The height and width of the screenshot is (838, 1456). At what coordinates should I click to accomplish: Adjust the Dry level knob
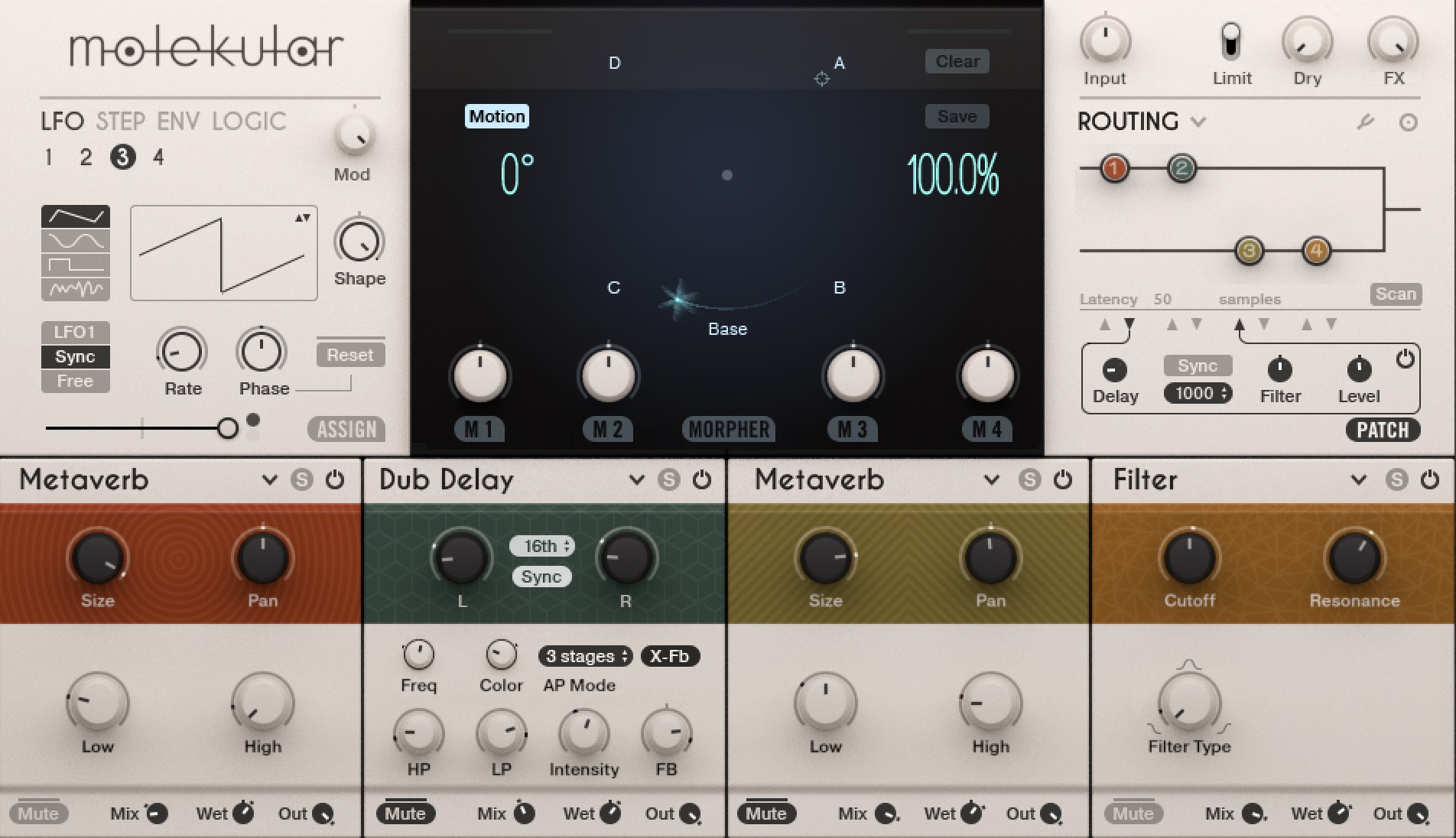coord(1307,40)
